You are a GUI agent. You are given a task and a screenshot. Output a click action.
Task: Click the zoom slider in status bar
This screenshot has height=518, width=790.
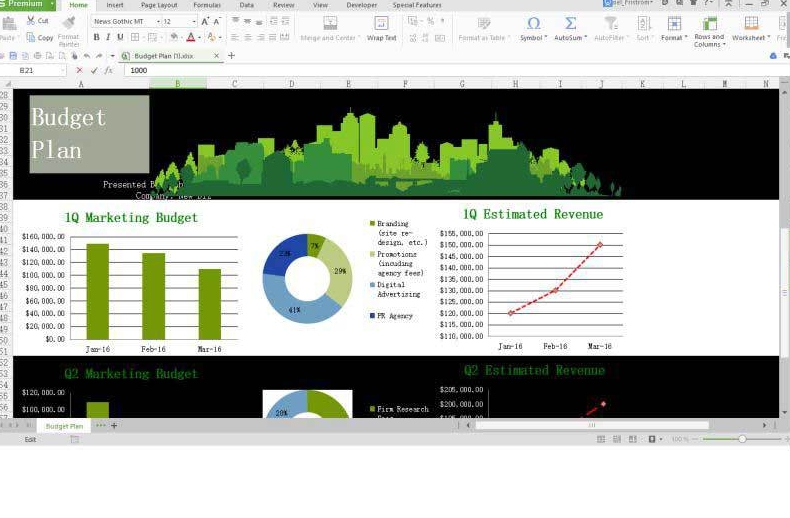[x=742, y=439]
